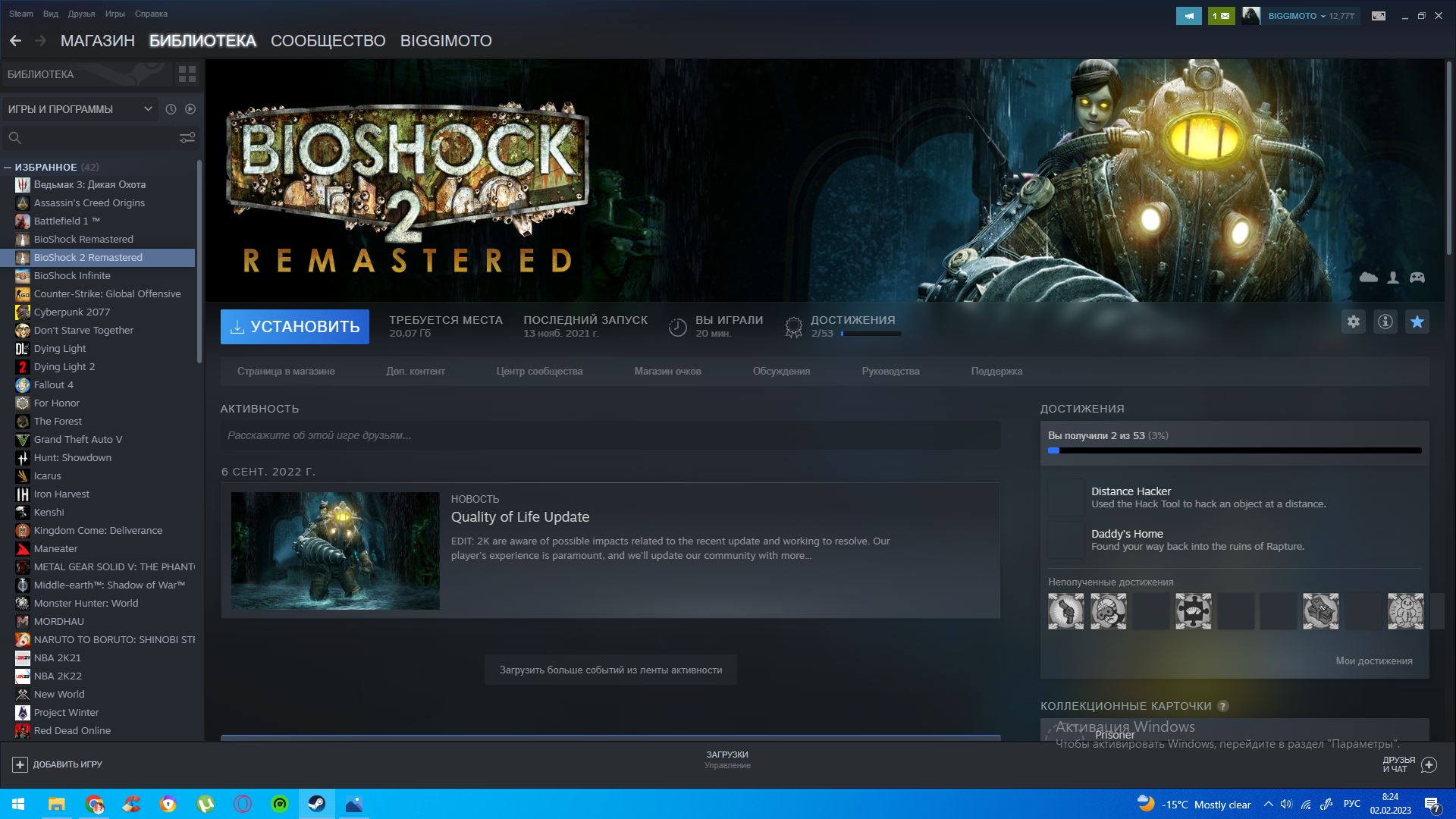Sort library by recent activity clock icon

pyautogui.click(x=171, y=109)
